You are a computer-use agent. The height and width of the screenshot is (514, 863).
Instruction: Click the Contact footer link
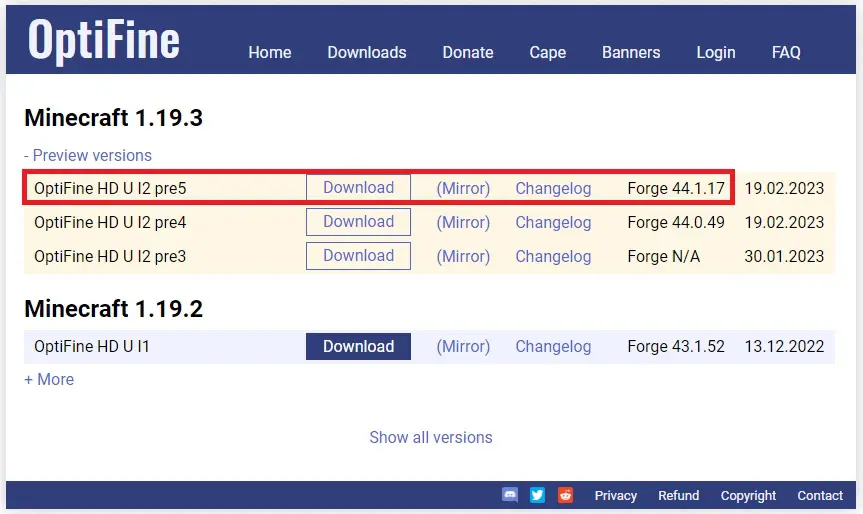click(x=820, y=496)
